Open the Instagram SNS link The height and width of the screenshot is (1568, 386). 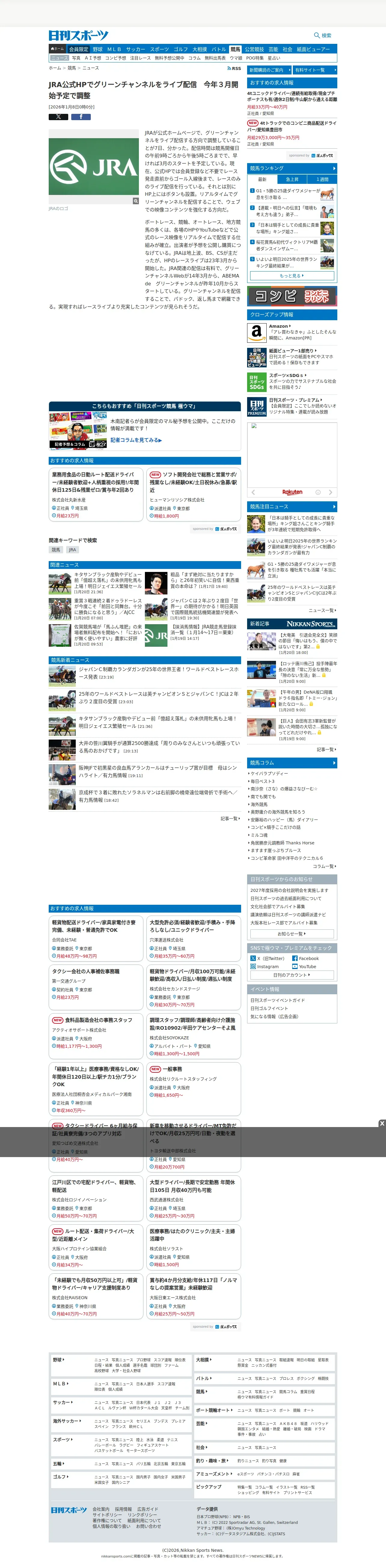tap(265, 966)
